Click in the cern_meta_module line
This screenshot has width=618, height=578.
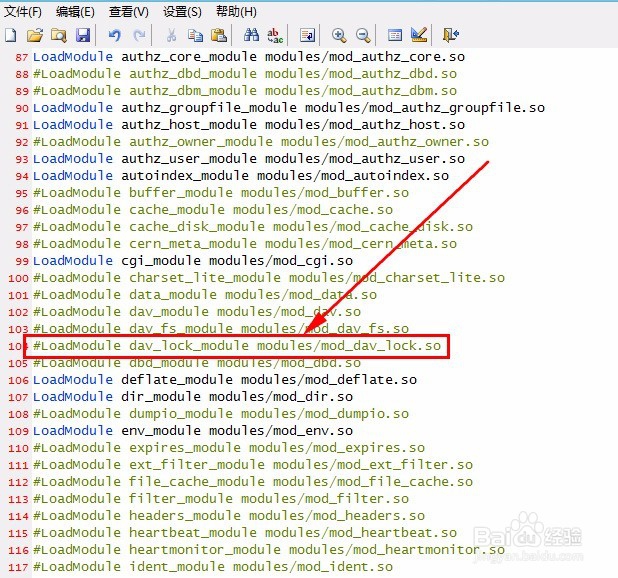pyautogui.click(x=244, y=243)
